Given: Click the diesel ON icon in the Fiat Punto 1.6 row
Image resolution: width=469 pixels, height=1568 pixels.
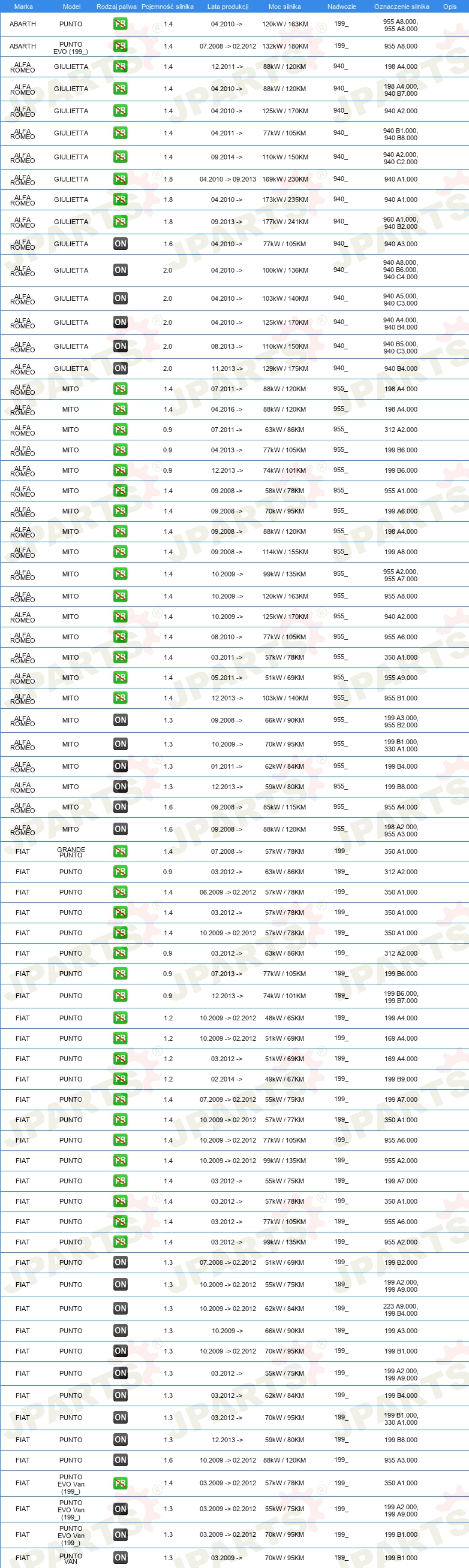Looking at the screenshot, I should click(120, 1461).
